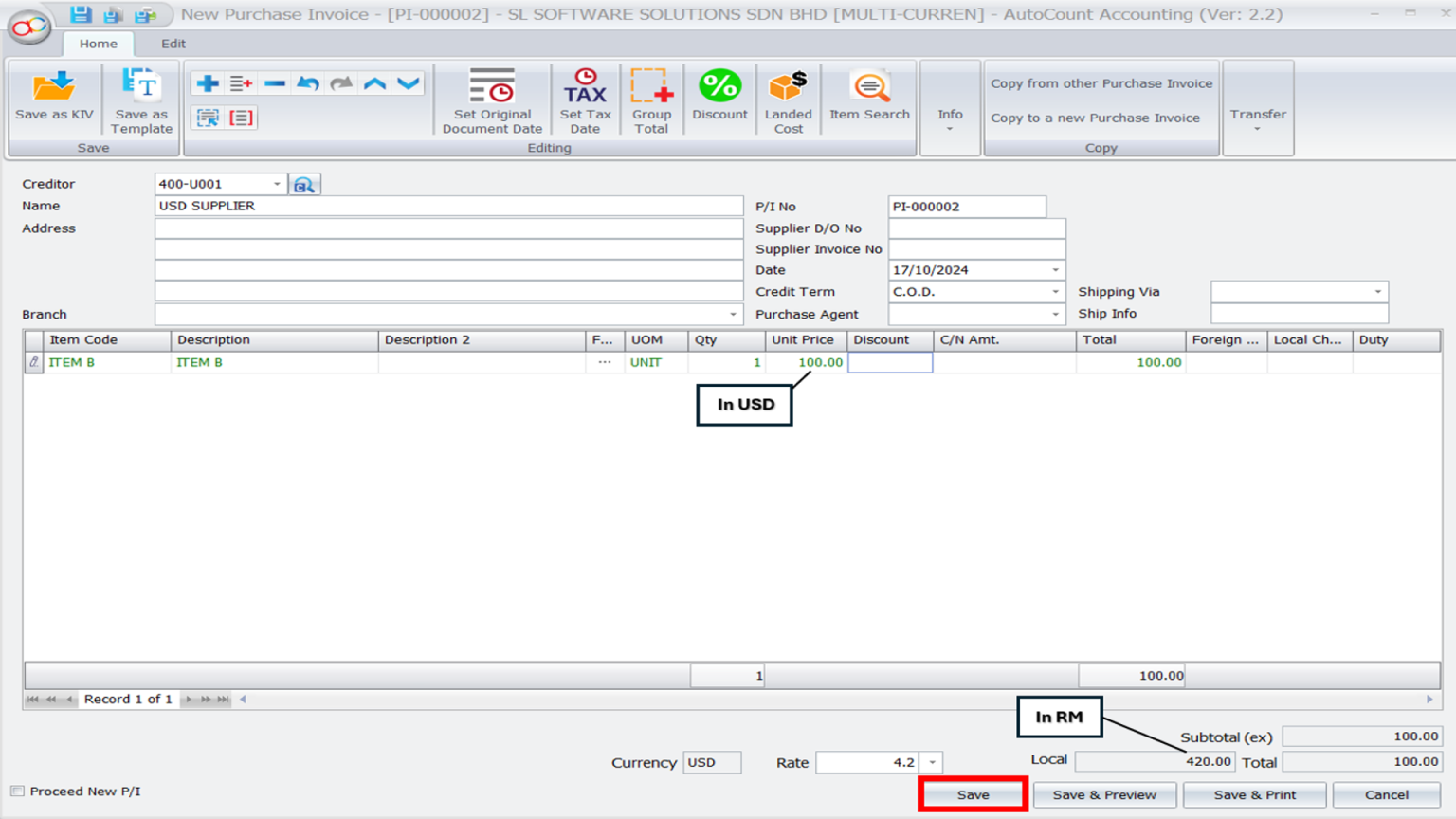Click the Supplier D/O No field
Screen dimensions: 1456x819
coord(976,228)
